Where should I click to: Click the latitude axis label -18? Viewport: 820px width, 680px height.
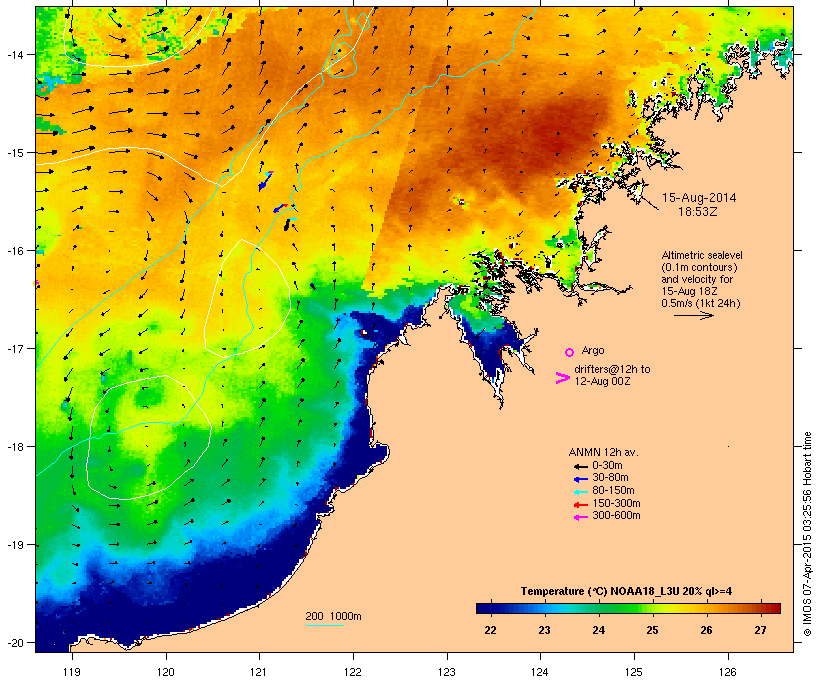click(14, 447)
